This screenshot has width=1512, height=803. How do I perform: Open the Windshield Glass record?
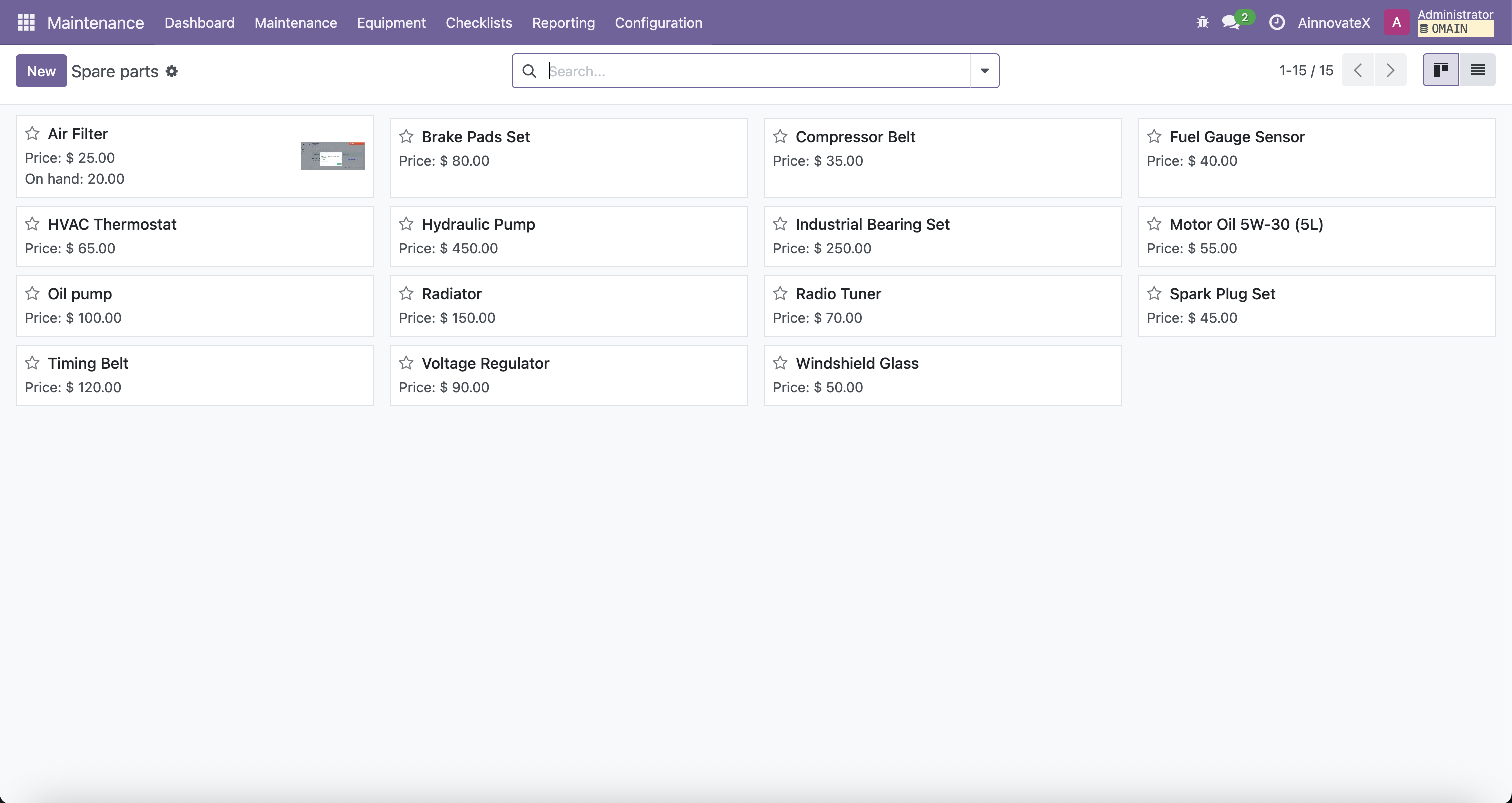click(x=857, y=363)
